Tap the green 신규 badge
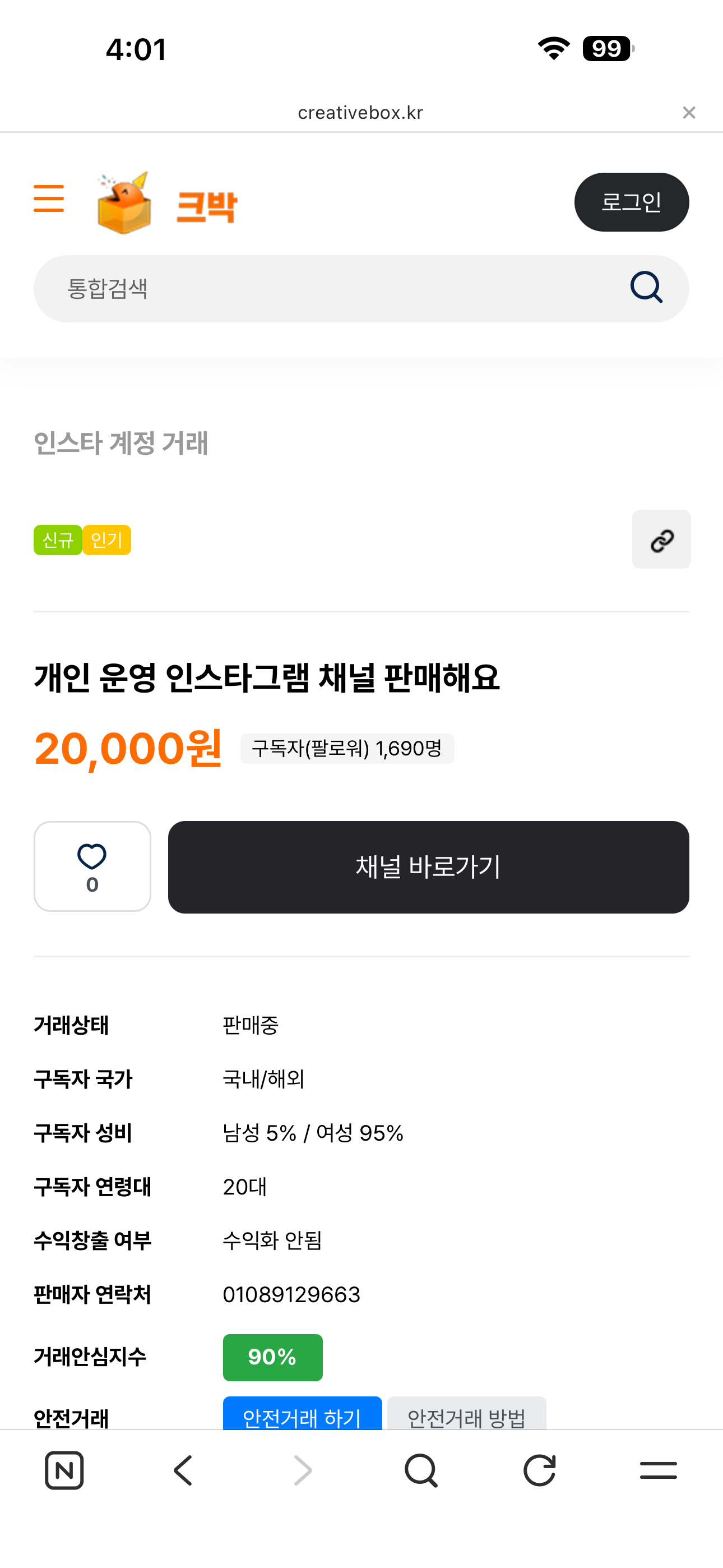 point(58,540)
